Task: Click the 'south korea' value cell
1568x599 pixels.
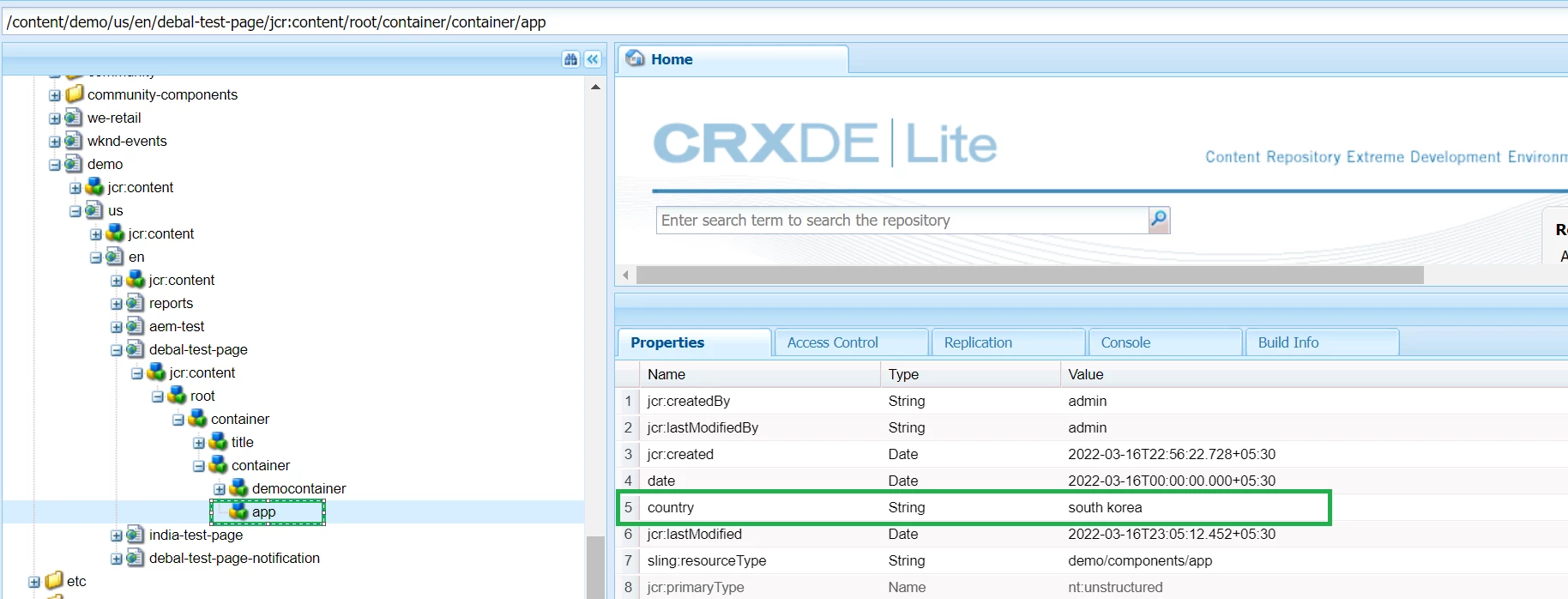Action: click(x=1105, y=507)
